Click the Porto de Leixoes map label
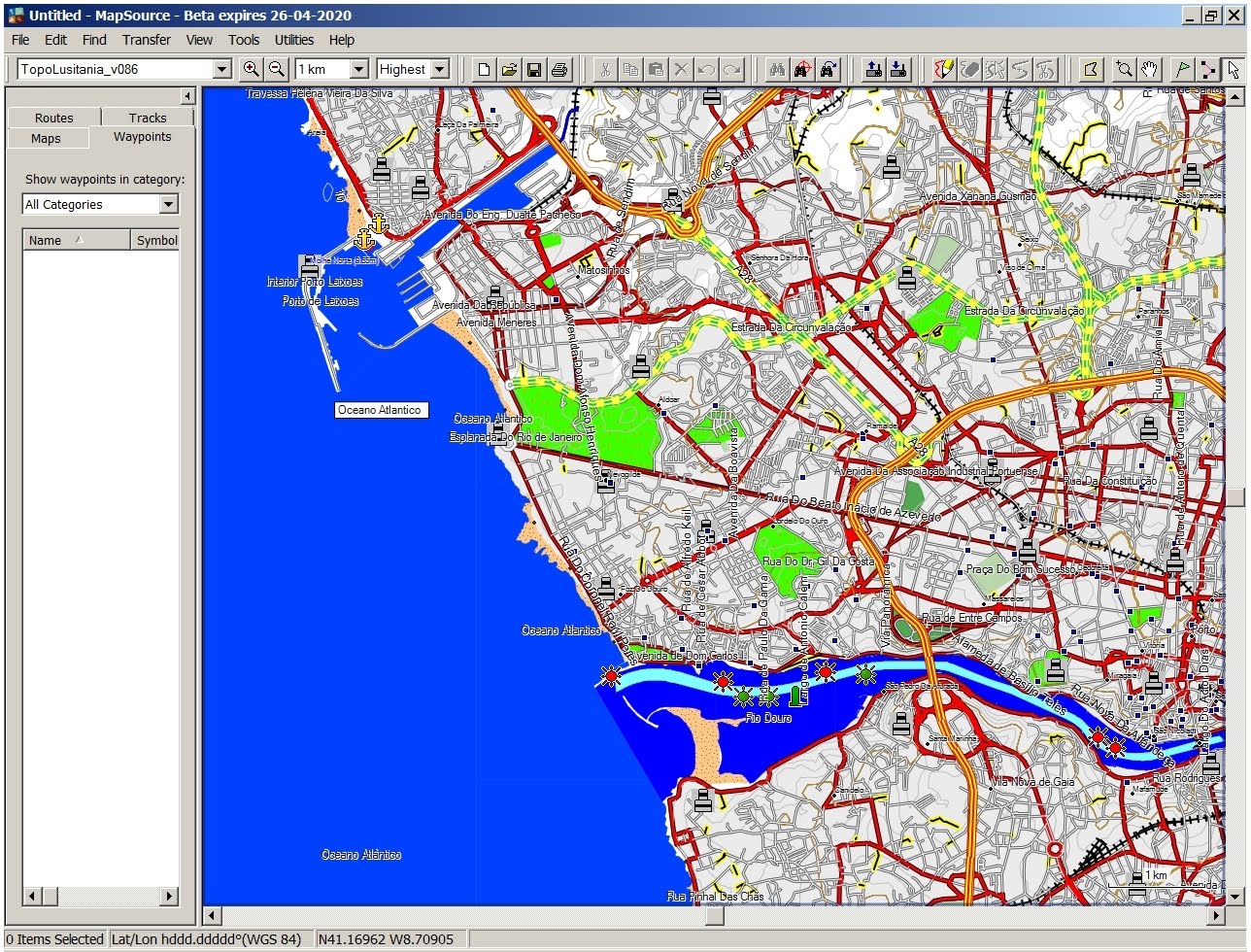Image resolution: width=1251 pixels, height=952 pixels. (x=321, y=301)
